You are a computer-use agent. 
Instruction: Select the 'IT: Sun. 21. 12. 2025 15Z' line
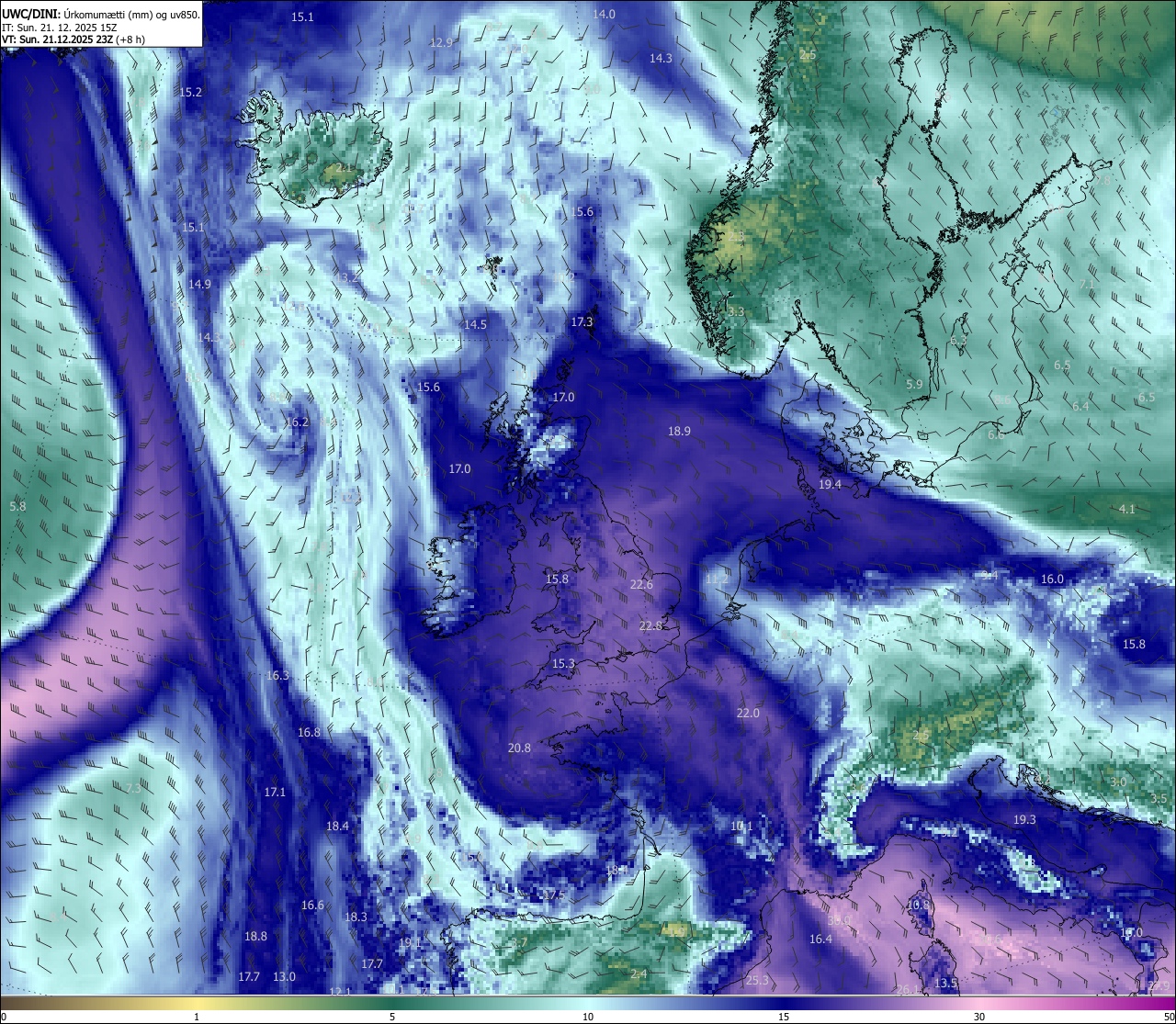tap(60, 28)
